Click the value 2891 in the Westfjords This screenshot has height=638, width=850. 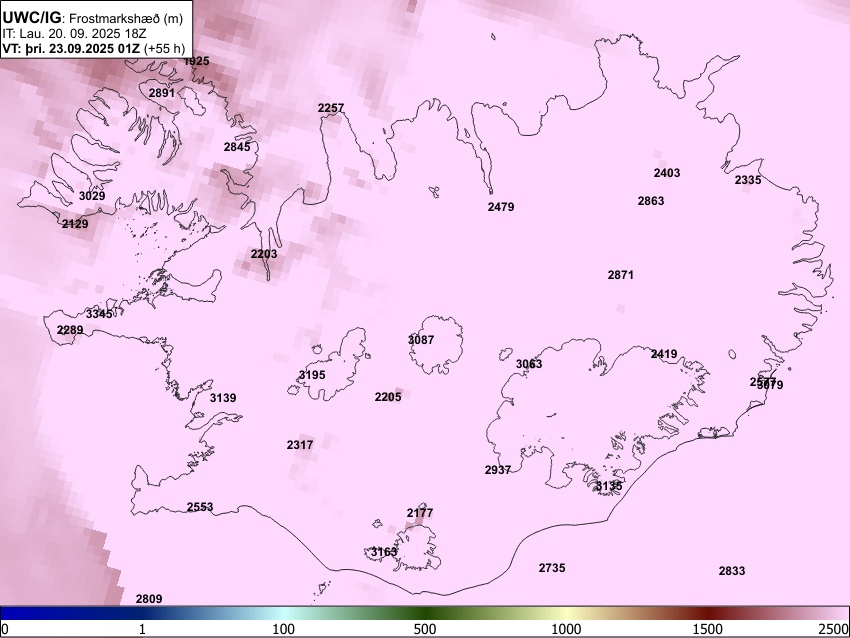[162, 93]
